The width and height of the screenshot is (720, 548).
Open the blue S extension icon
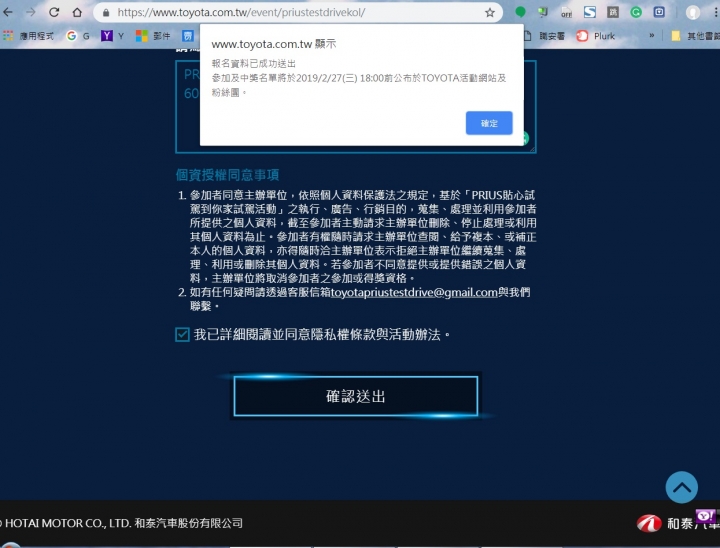[x=590, y=12]
